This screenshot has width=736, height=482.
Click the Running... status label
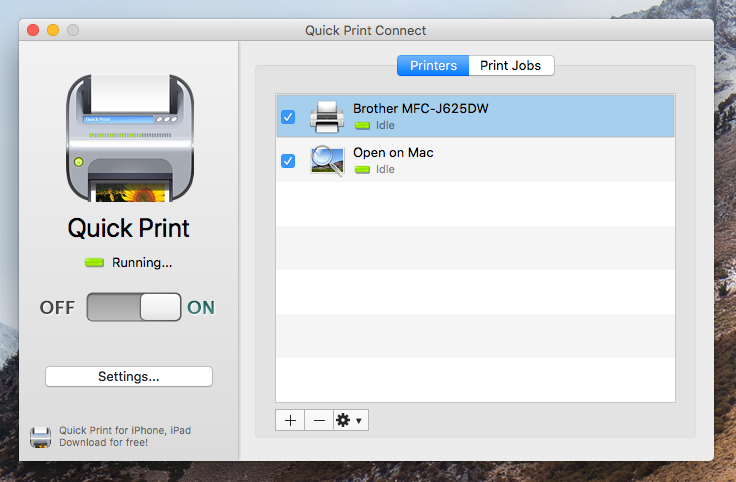[142, 263]
